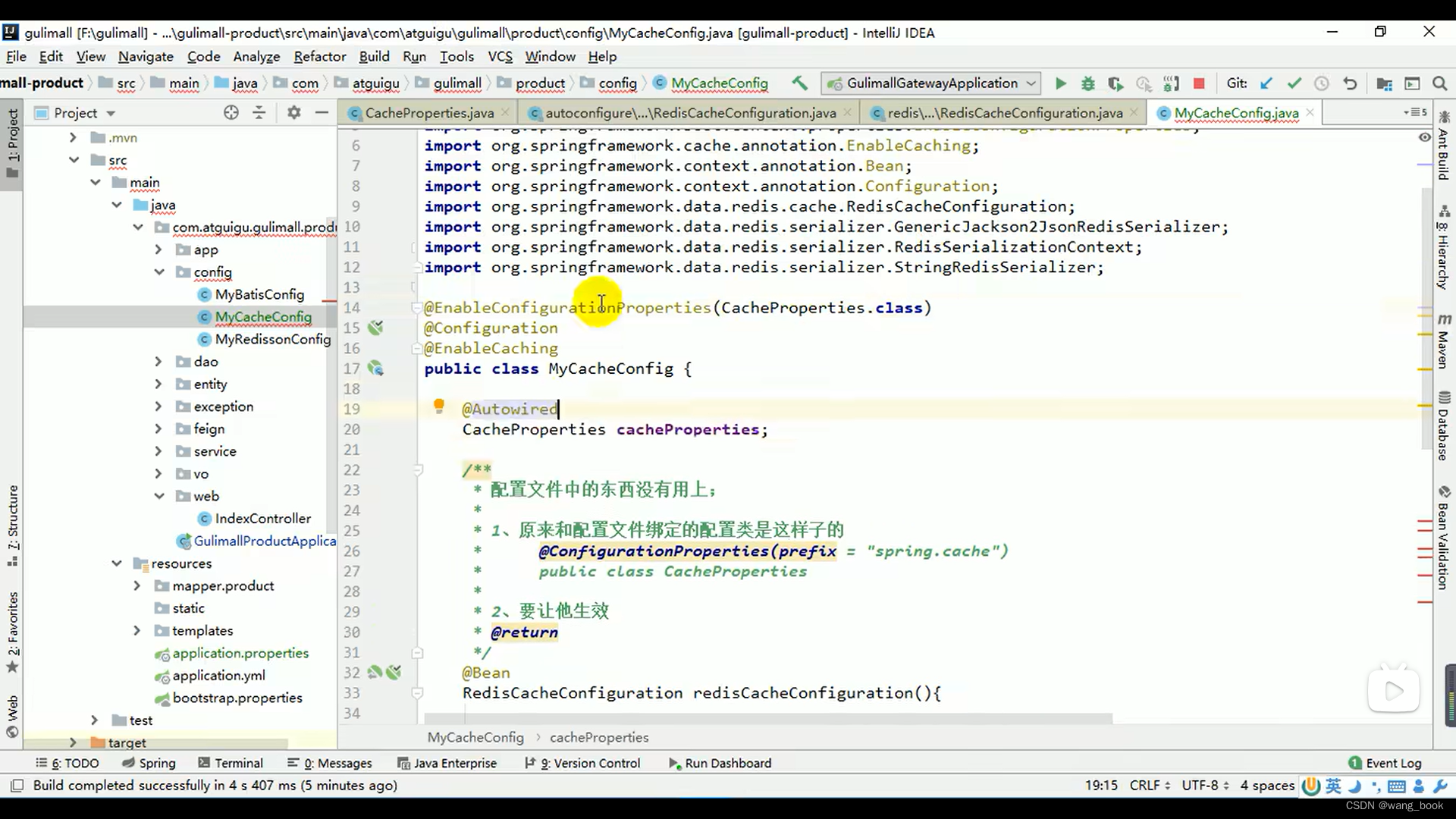
Task: Open the Event Log
Action: pos(1385,763)
